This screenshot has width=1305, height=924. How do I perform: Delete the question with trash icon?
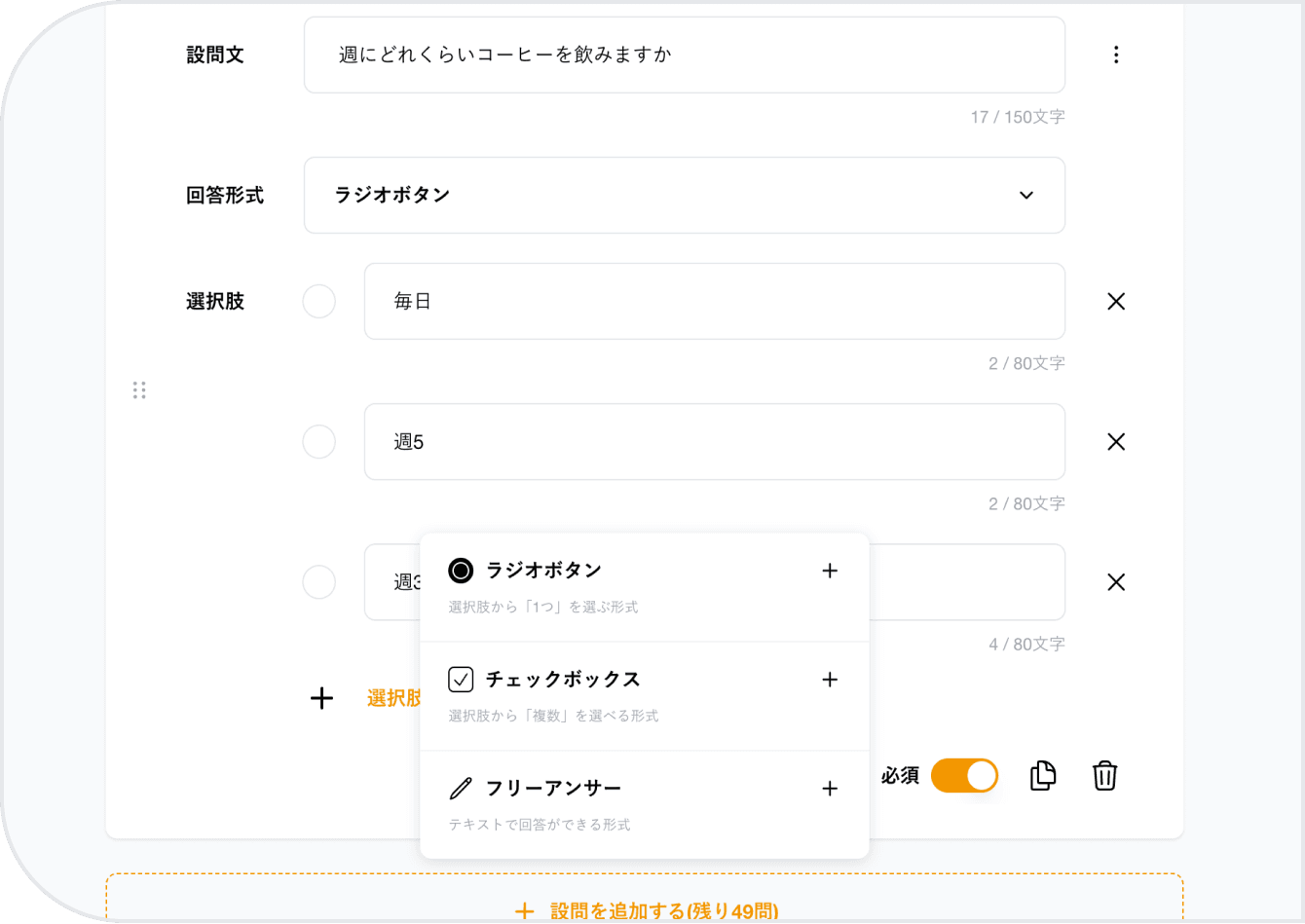[x=1104, y=775]
